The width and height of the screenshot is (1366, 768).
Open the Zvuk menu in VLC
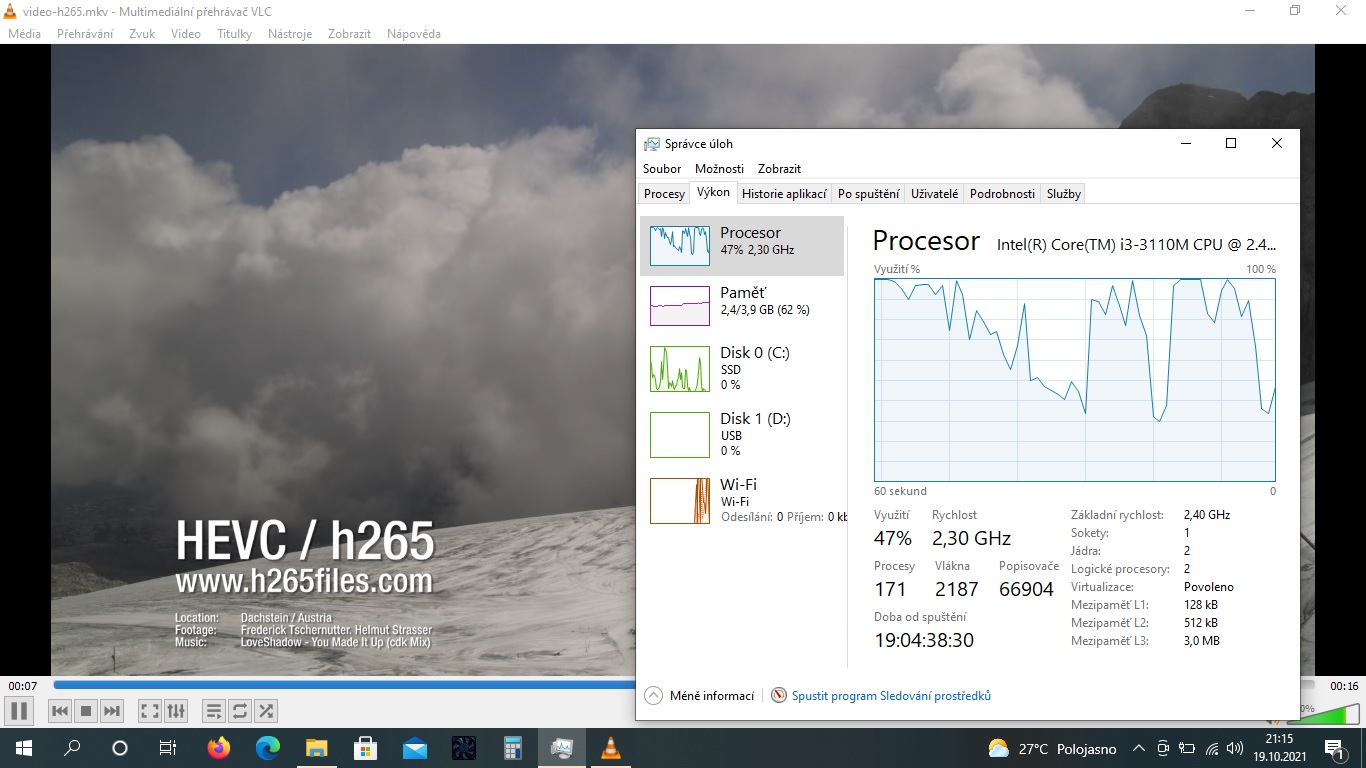[142, 34]
